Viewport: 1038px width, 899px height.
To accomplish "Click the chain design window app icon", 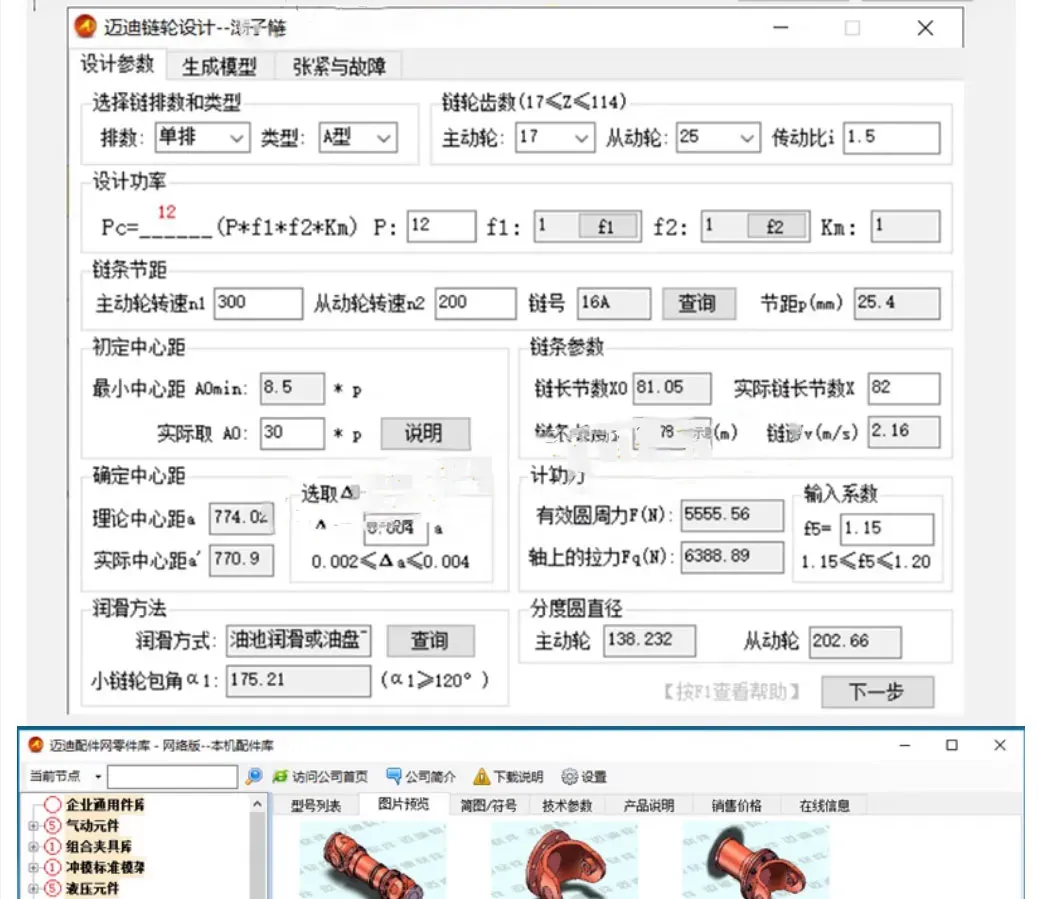I will (85, 26).
